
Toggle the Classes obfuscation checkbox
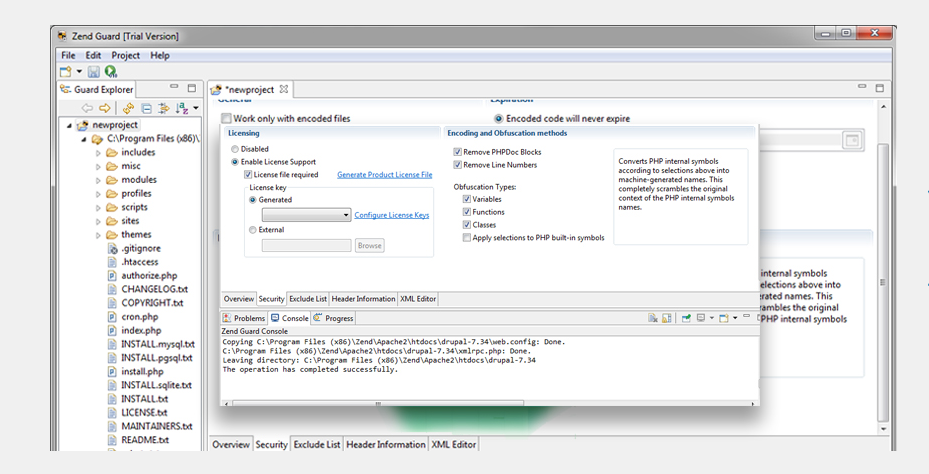[467, 225]
